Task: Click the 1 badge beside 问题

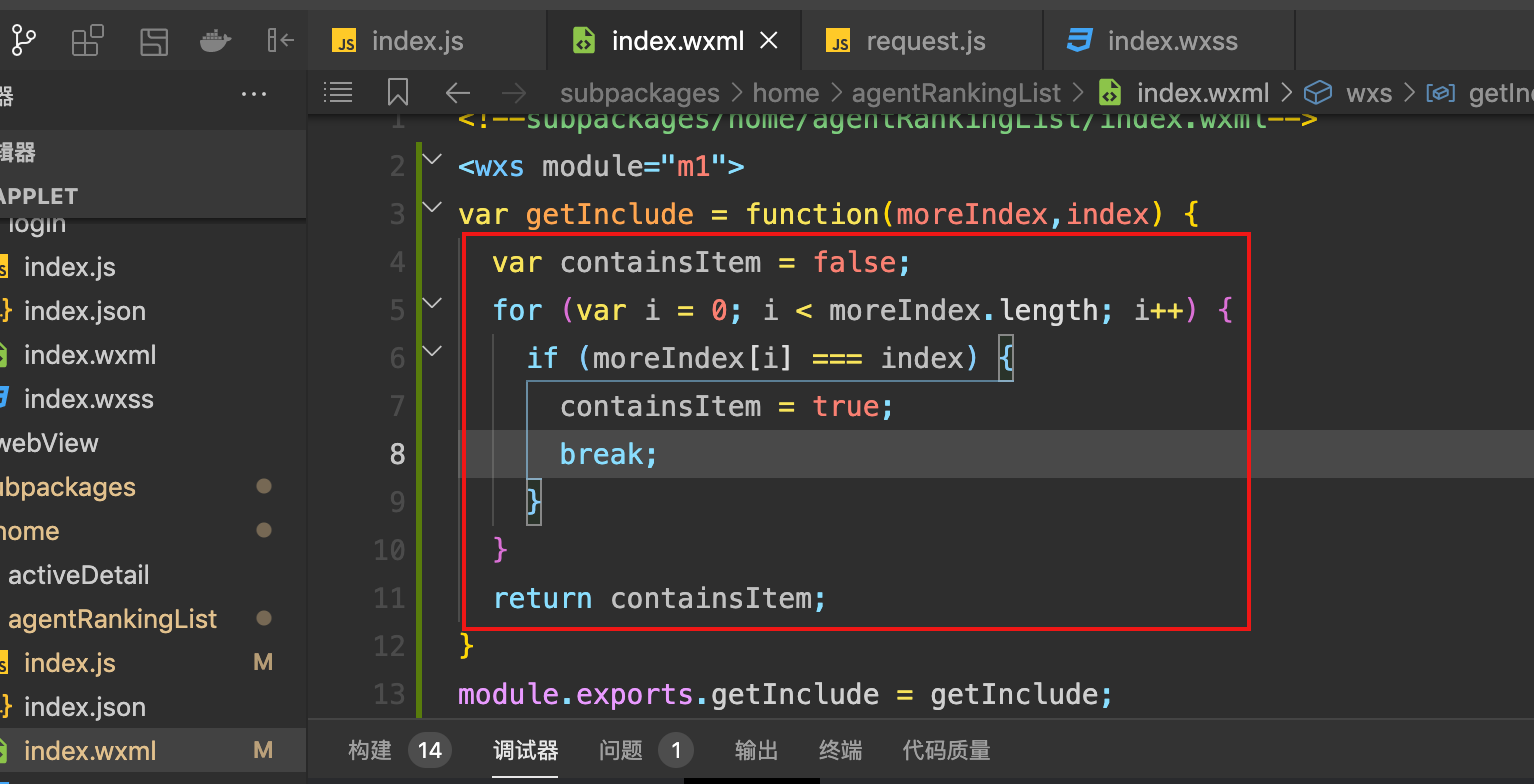Action: (x=676, y=750)
